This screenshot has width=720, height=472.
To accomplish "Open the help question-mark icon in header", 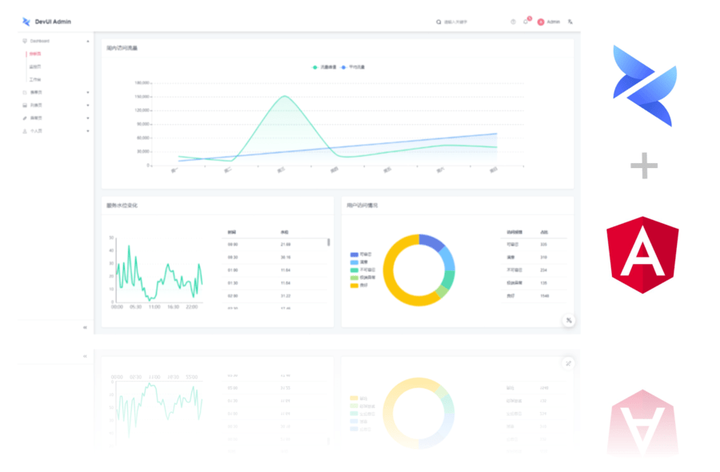I will coord(513,22).
